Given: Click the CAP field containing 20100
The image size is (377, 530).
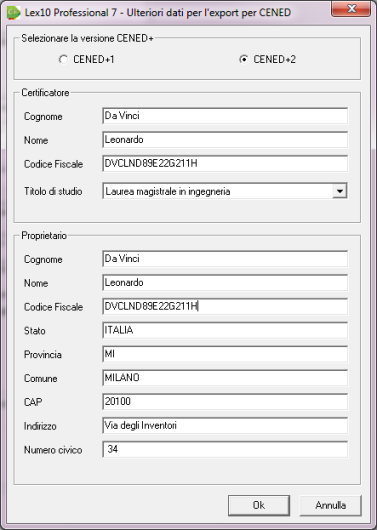Looking at the screenshot, I should pyautogui.click(x=225, y=402).
